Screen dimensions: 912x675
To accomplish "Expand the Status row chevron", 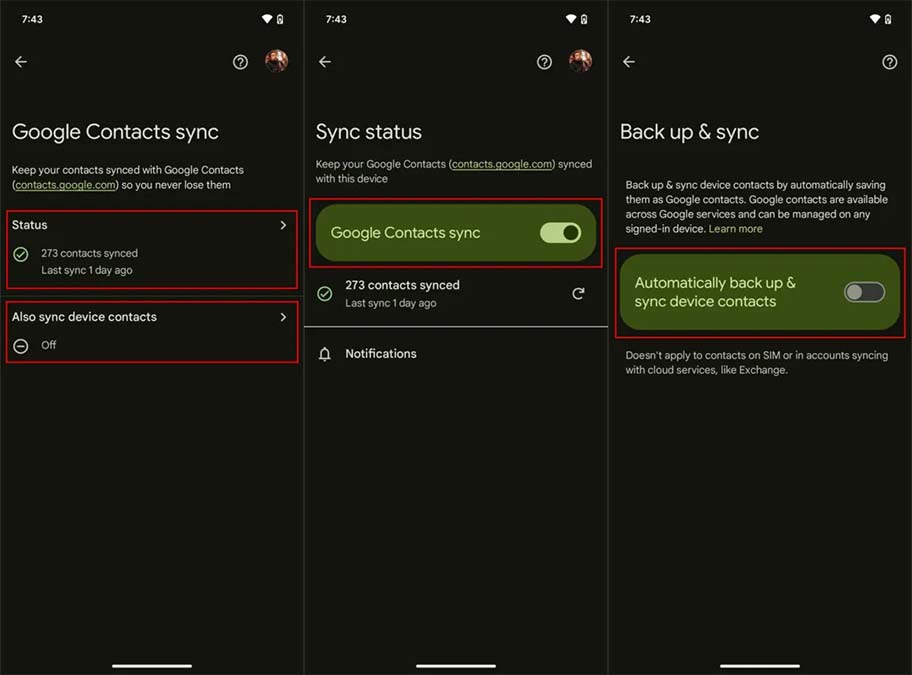I will (283, 225).
